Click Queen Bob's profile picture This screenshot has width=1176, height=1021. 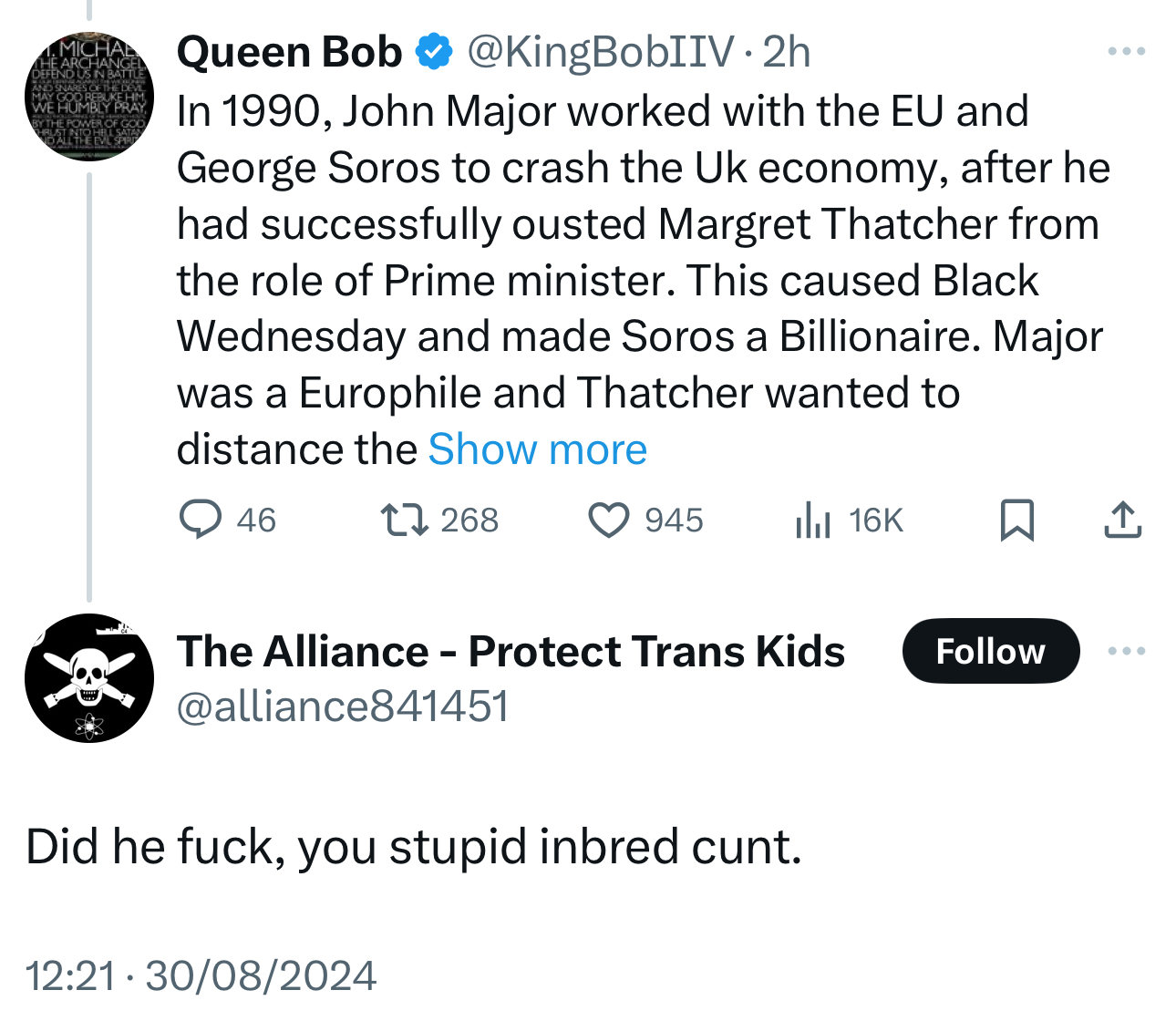[88, 96]
